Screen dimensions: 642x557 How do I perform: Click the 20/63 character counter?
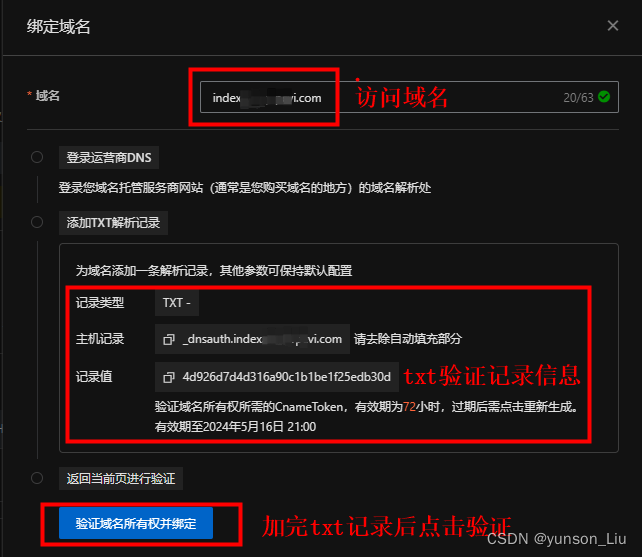578,97
